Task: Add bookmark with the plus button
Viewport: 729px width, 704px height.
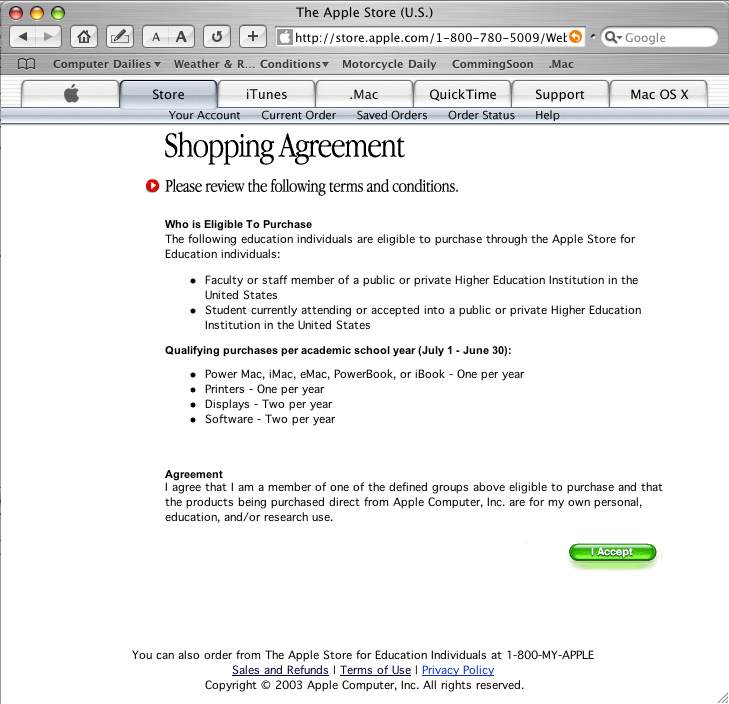Action: pyautogui.click(x=252, y=37)
